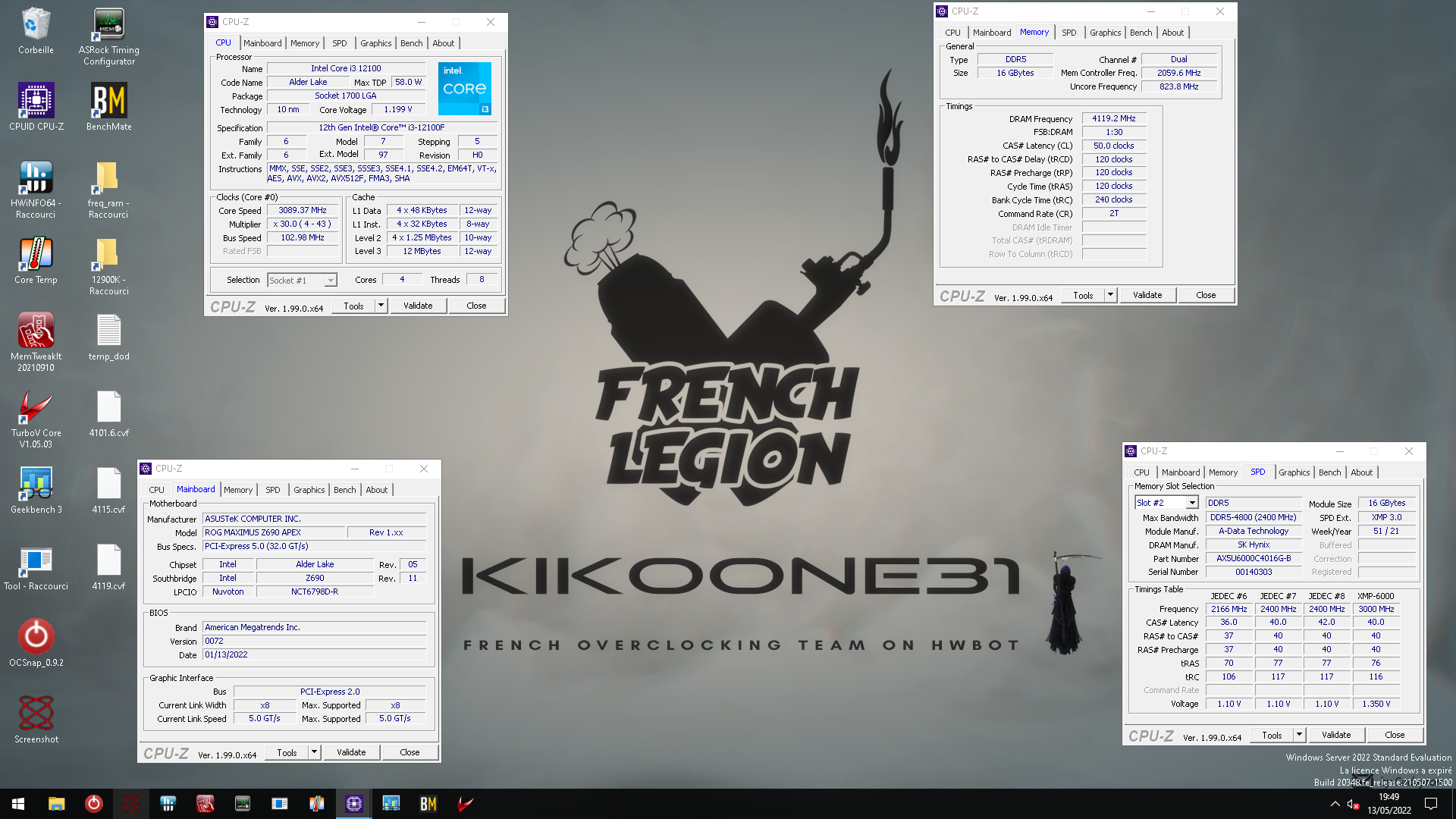The image size is (1456, 819).
Task: Show hidden tray icons chevron
Action: pos(1335,804)
